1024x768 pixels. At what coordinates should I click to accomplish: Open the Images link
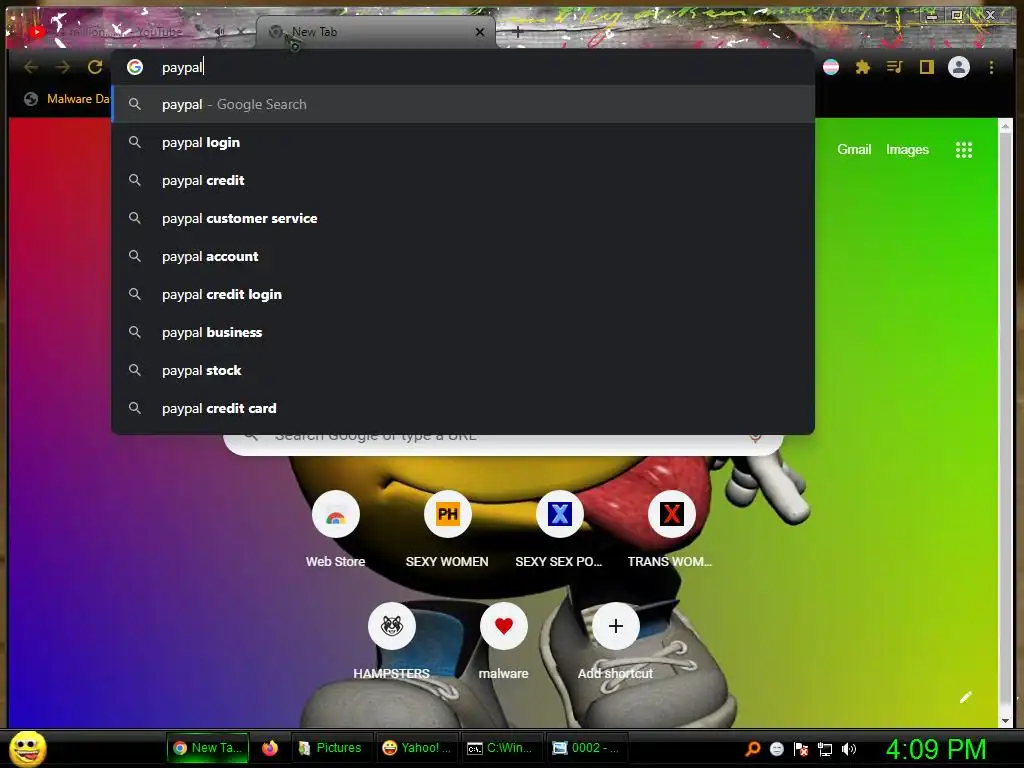[907, 150]
